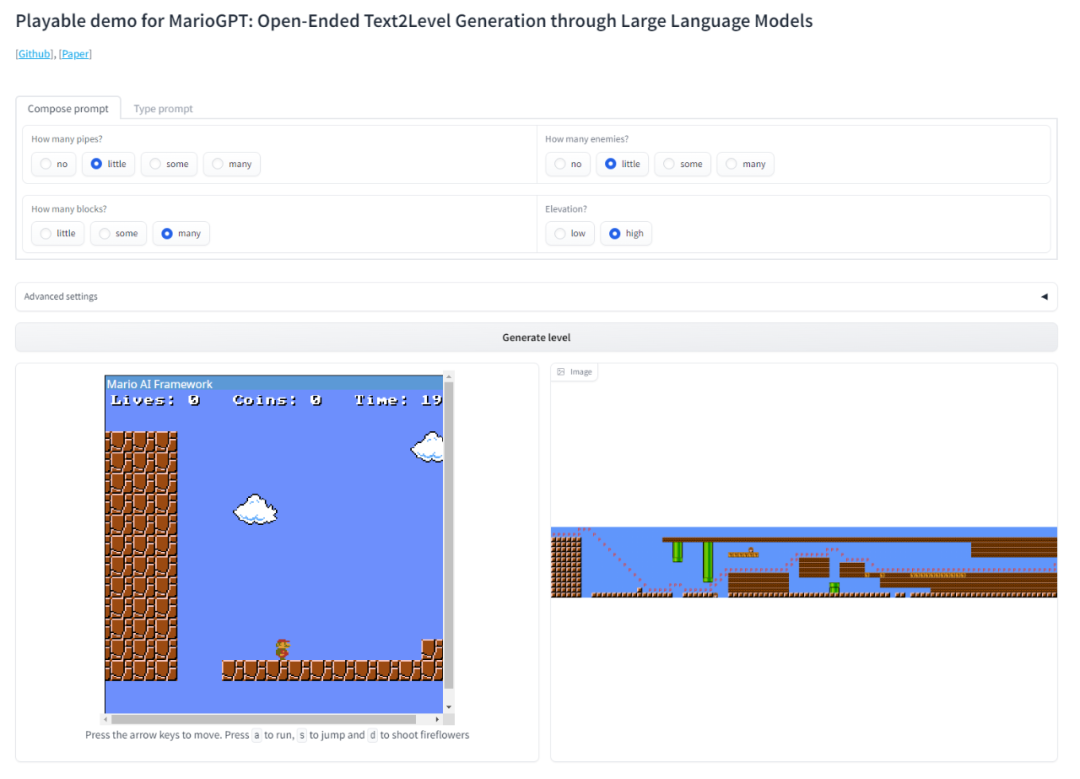Click the game's vertical scrollbar thumb
The width and height of the screenshot is (1080, 779).
[x=448, y=535]
